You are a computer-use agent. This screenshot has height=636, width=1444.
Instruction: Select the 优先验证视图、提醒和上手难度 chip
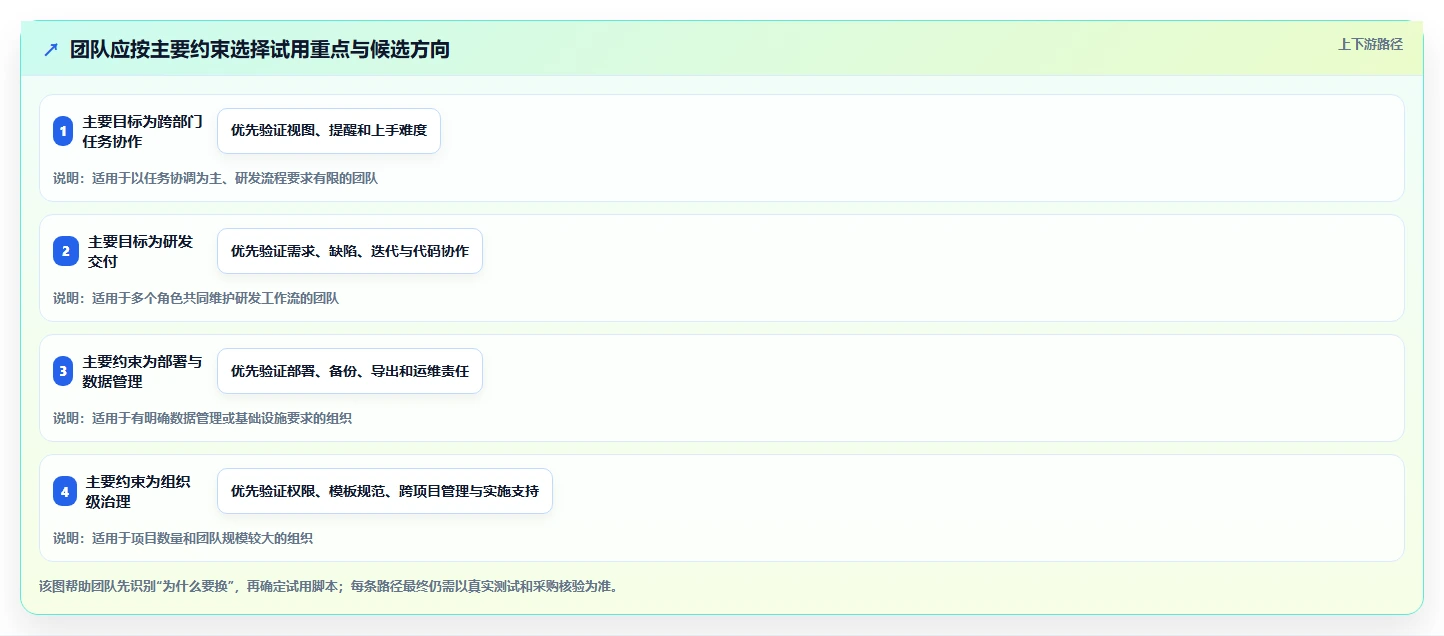[329, 131]
